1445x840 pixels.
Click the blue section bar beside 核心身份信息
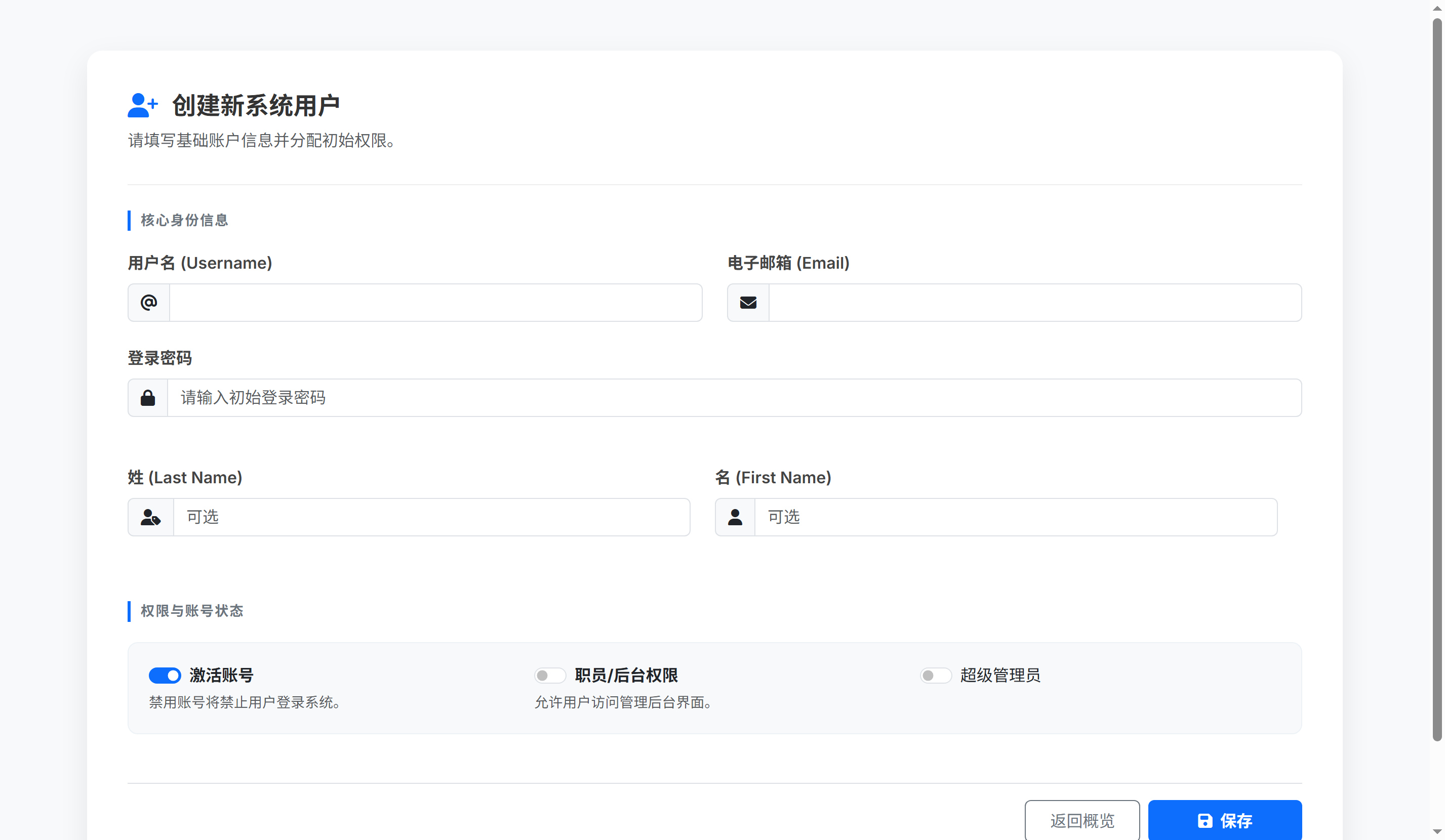coord(130,221)
